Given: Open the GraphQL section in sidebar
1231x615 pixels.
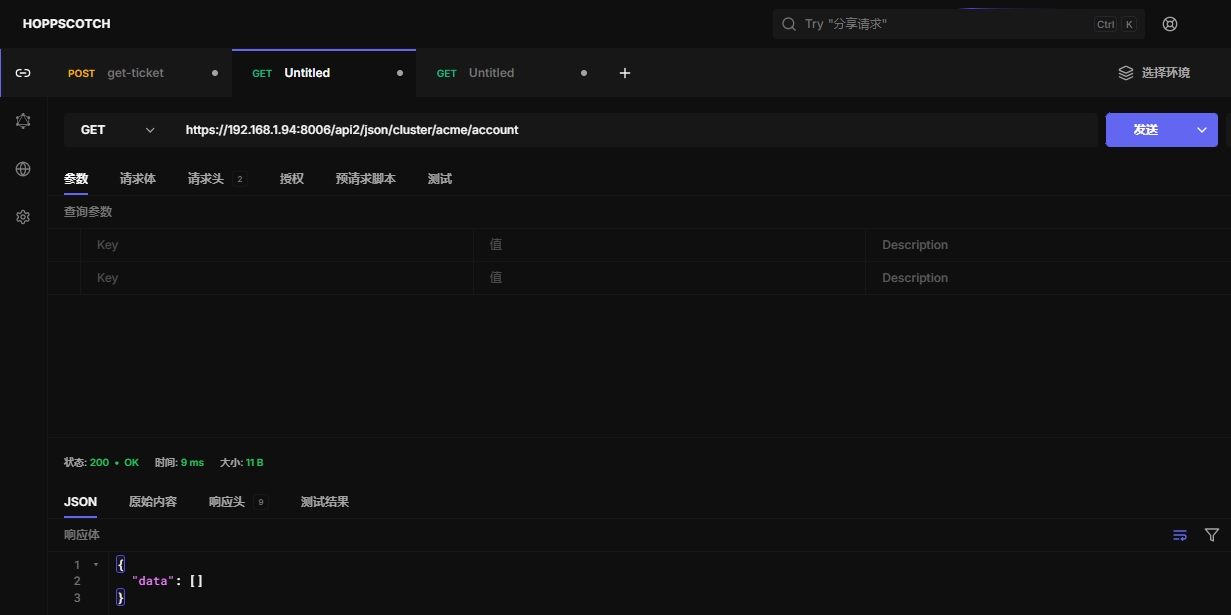Looking at the screenshot, I should (23, 121).
